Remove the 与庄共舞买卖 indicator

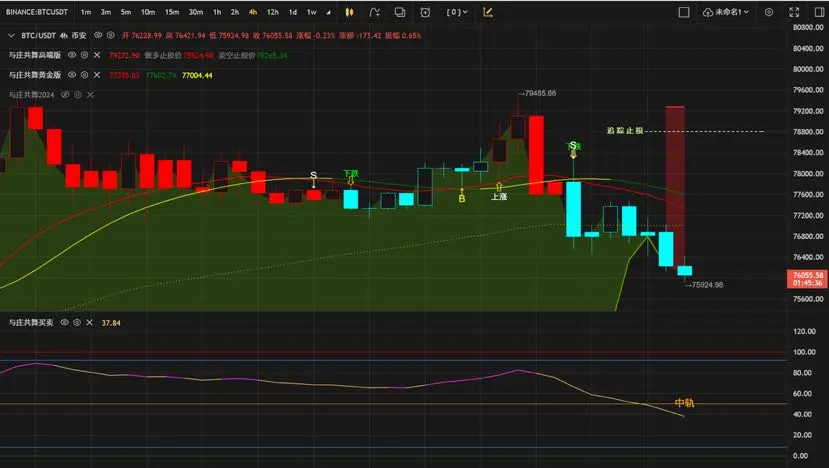(x=89, y=323)
